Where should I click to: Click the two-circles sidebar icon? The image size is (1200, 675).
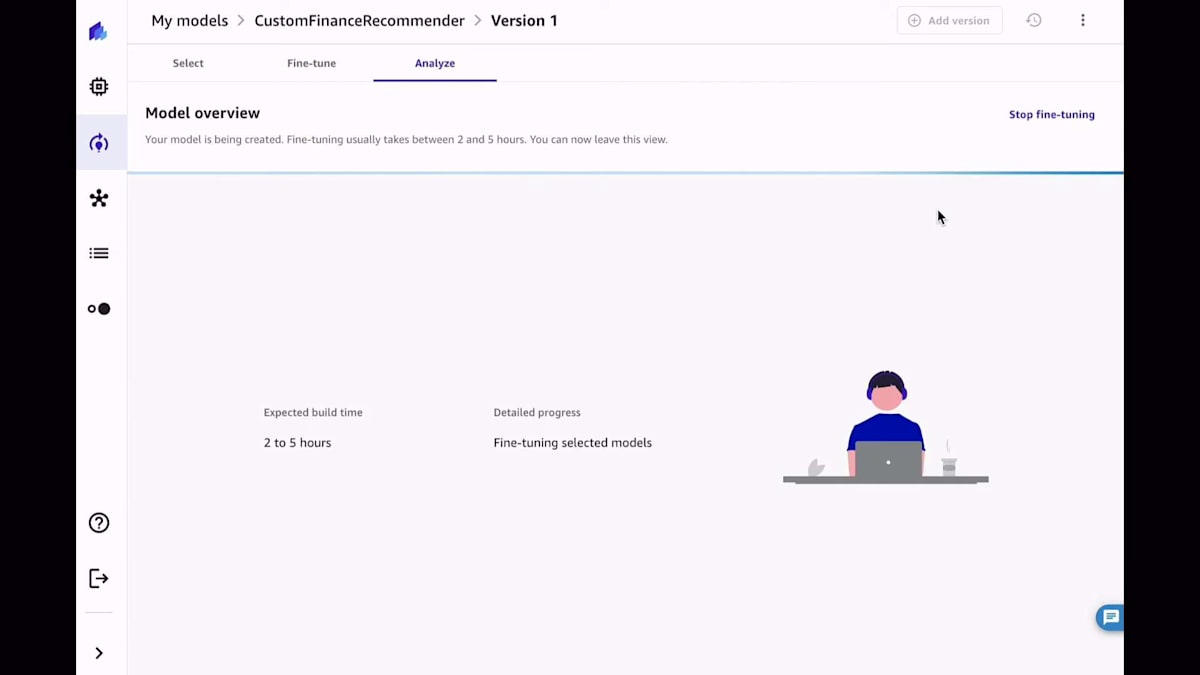99,309
